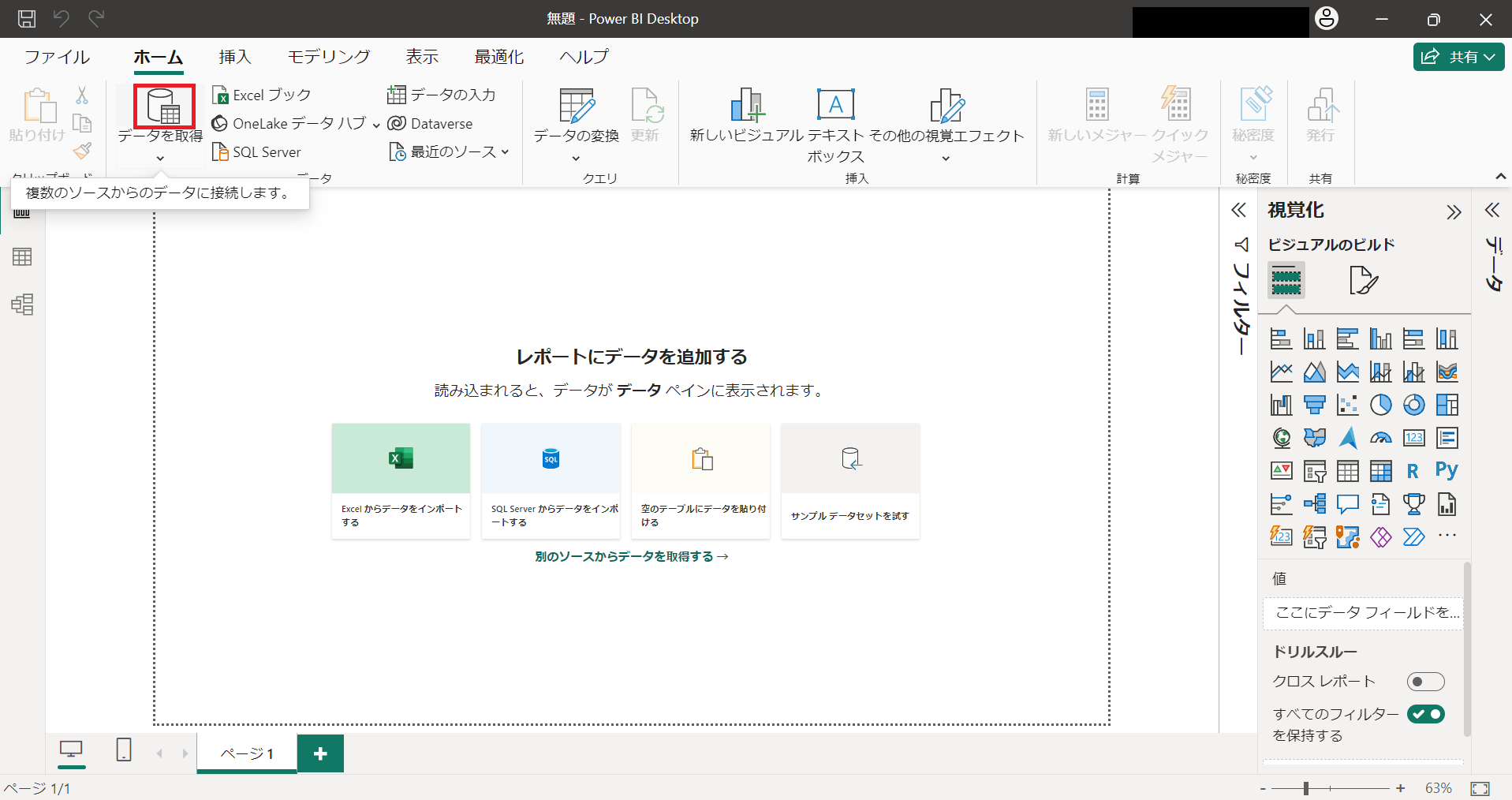Click サンプル データセットを試す card

(850, 481)
